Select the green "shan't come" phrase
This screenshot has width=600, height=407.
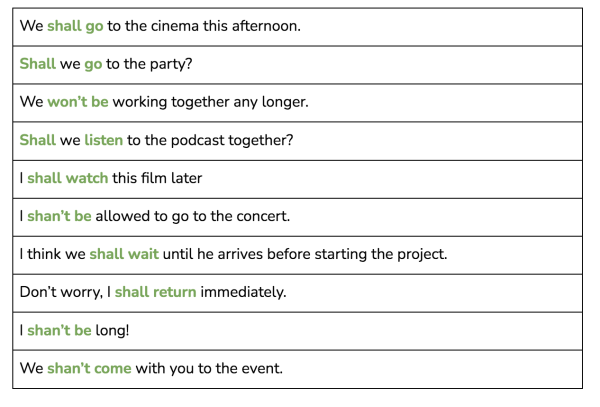pos(89,368)
